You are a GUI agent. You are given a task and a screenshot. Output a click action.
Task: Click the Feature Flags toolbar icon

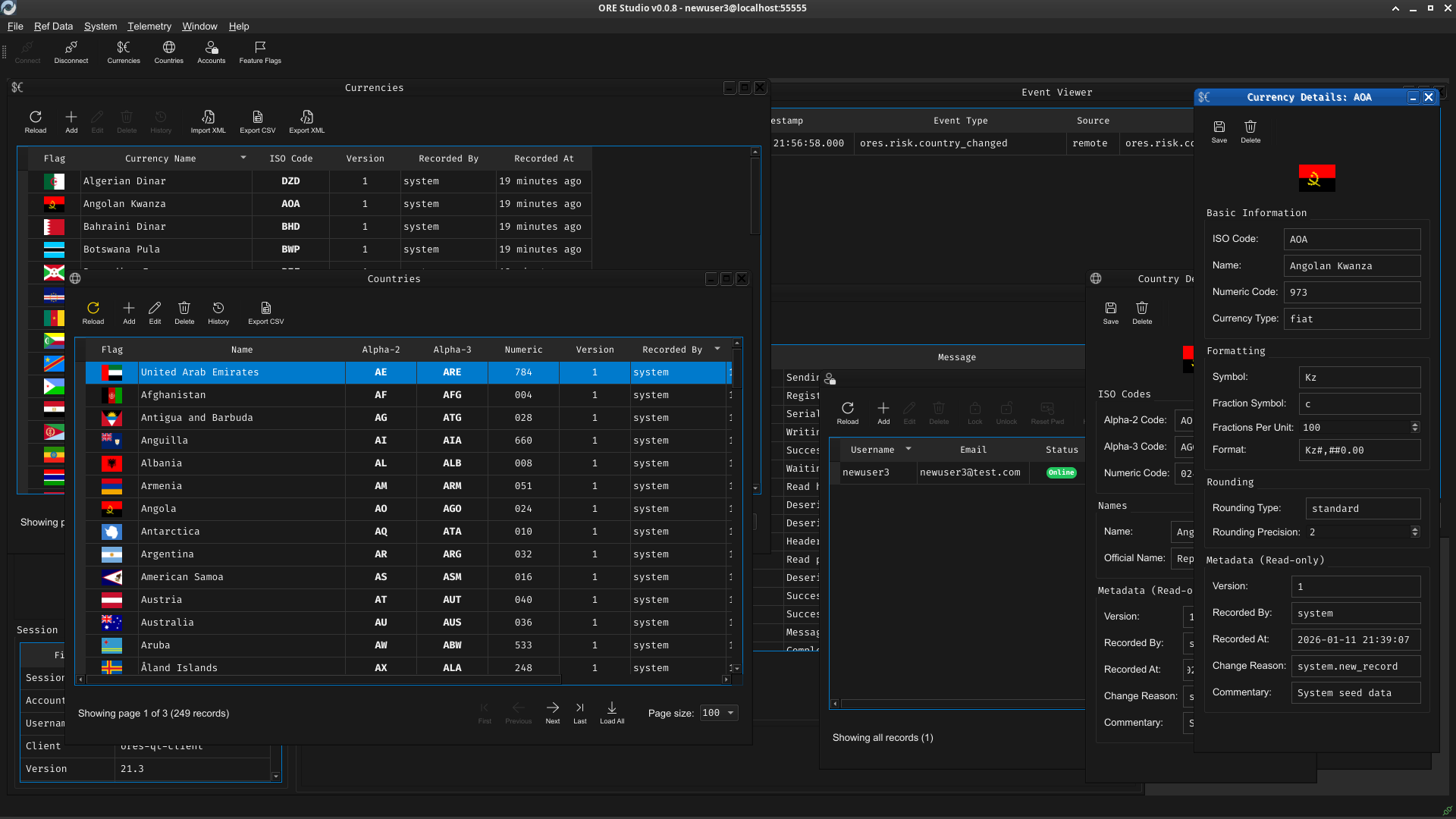pos(259,52)
